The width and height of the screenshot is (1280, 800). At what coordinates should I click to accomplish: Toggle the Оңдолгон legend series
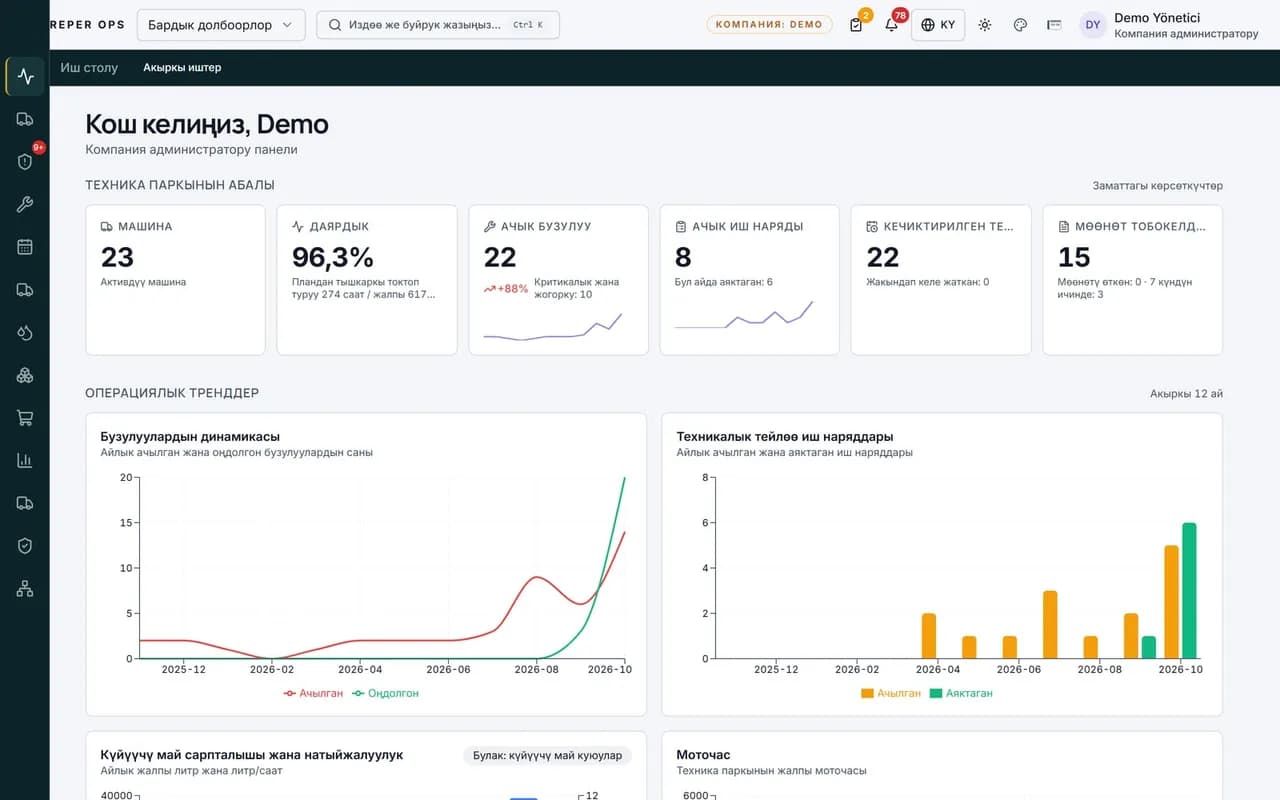click(386, 693)
